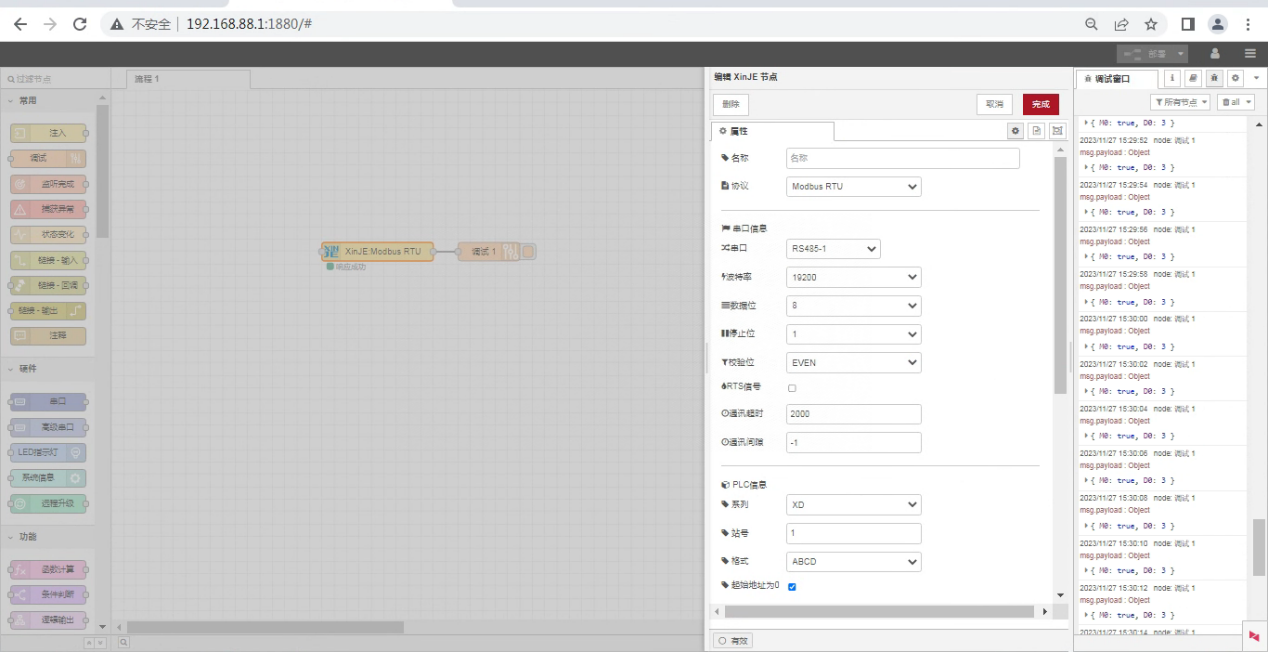
Task: Click the 取消 (Cancel) button
Action: click(x=994, y=104)
